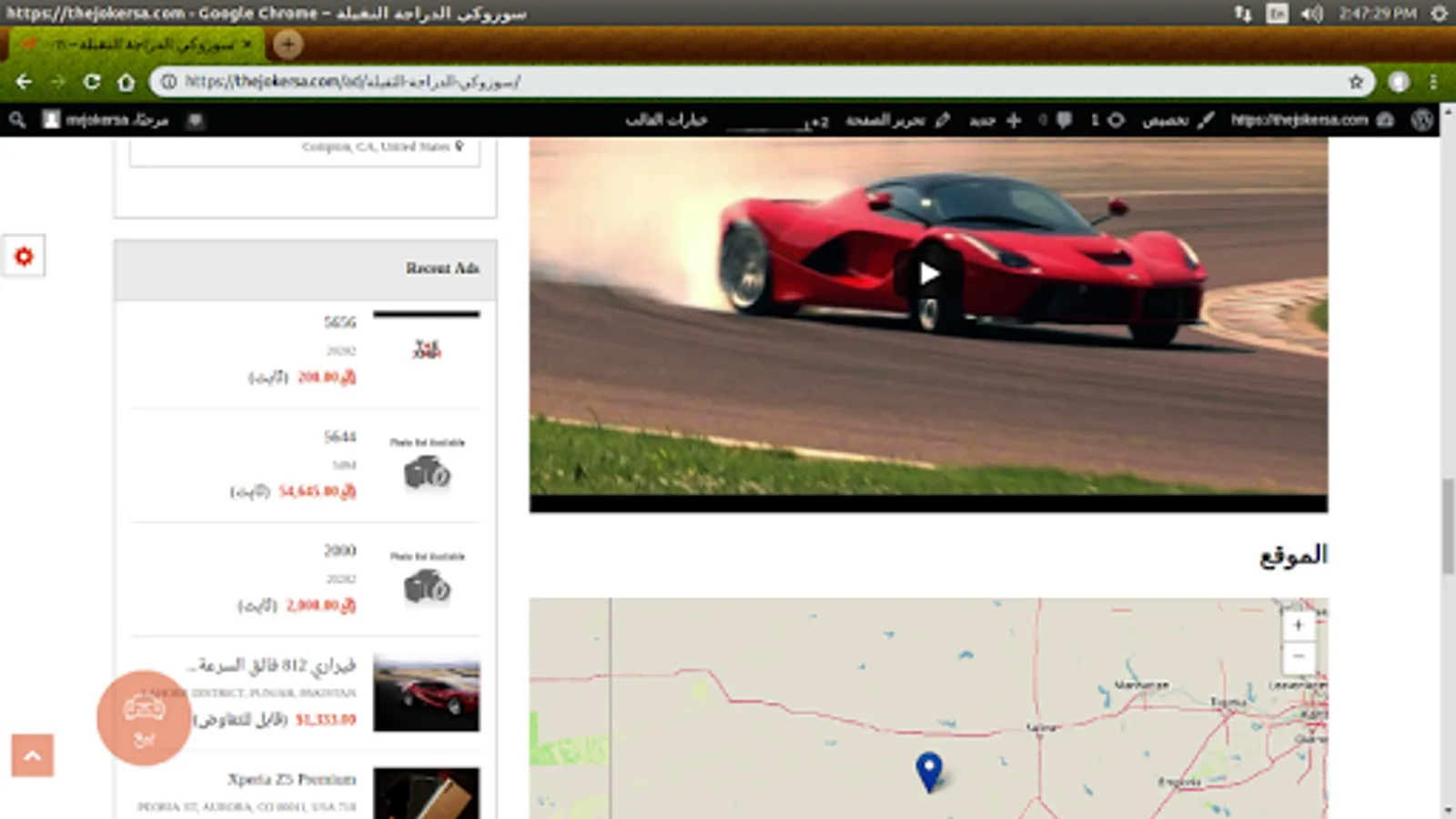Open a new browser tab
Viewport: 1456px width, 819px height.
pyautogui.click(x=288, y=44)
